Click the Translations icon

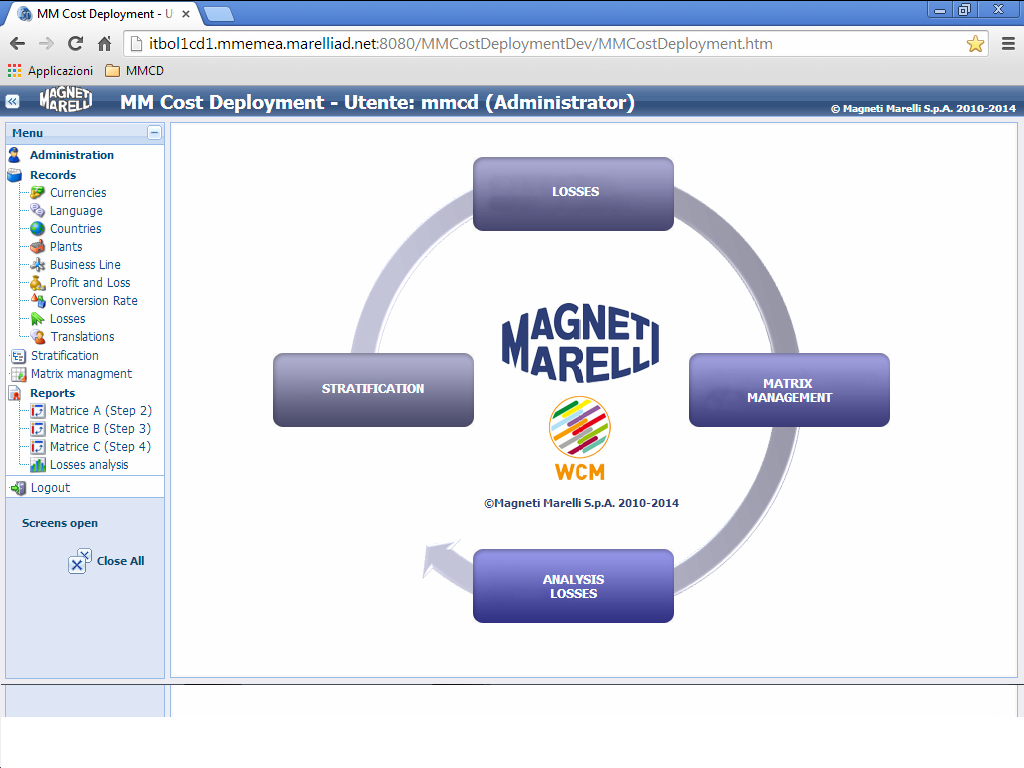[38, 336]
